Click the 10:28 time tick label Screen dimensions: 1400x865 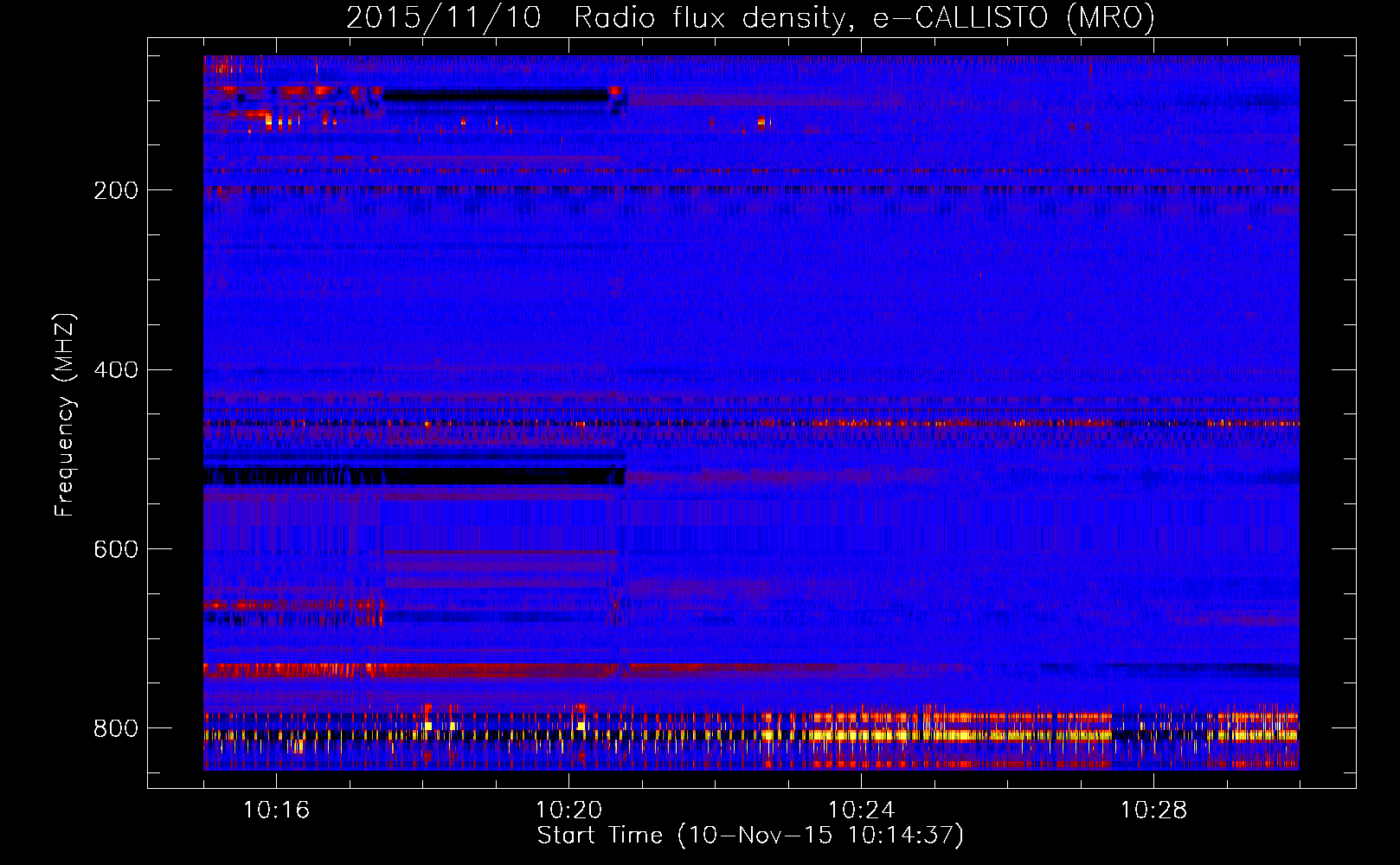coord(1153,810)
